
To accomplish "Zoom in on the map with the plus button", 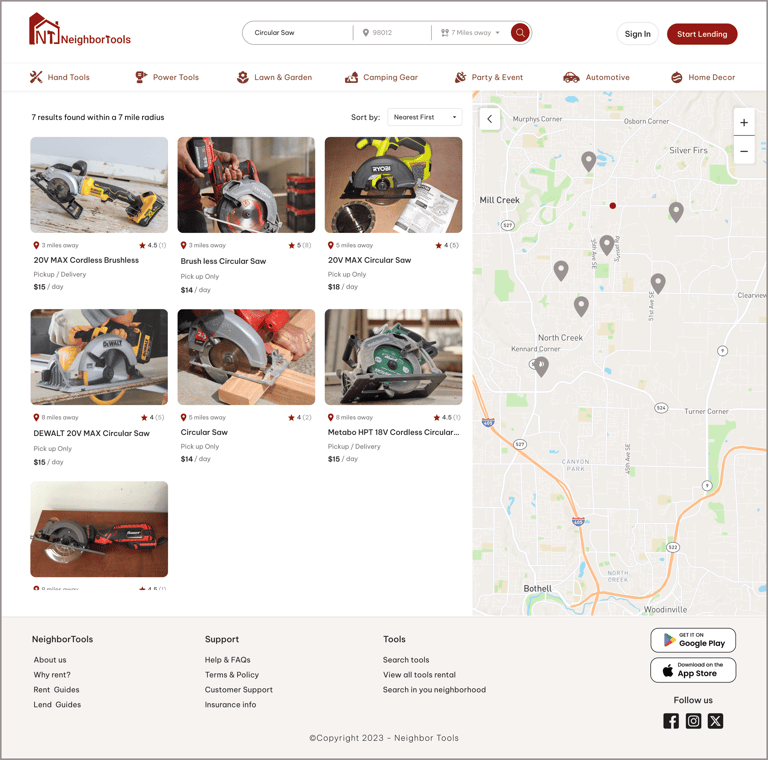I will tap(744, 122).
